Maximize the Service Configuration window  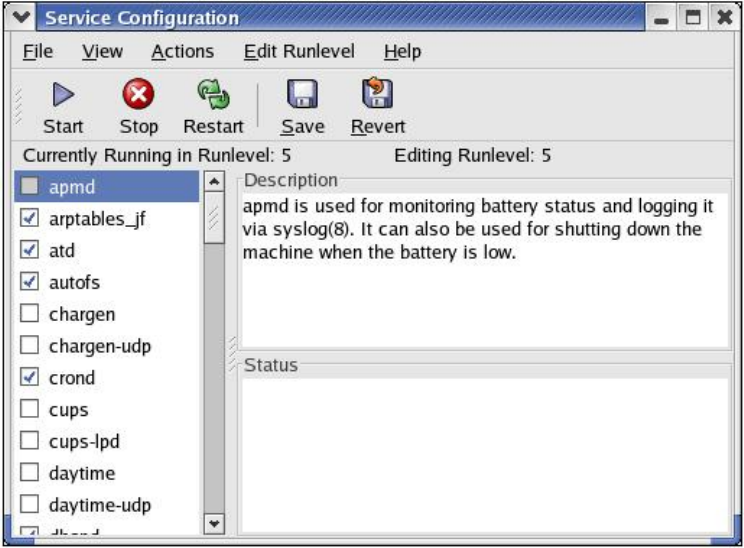[690, 19]
